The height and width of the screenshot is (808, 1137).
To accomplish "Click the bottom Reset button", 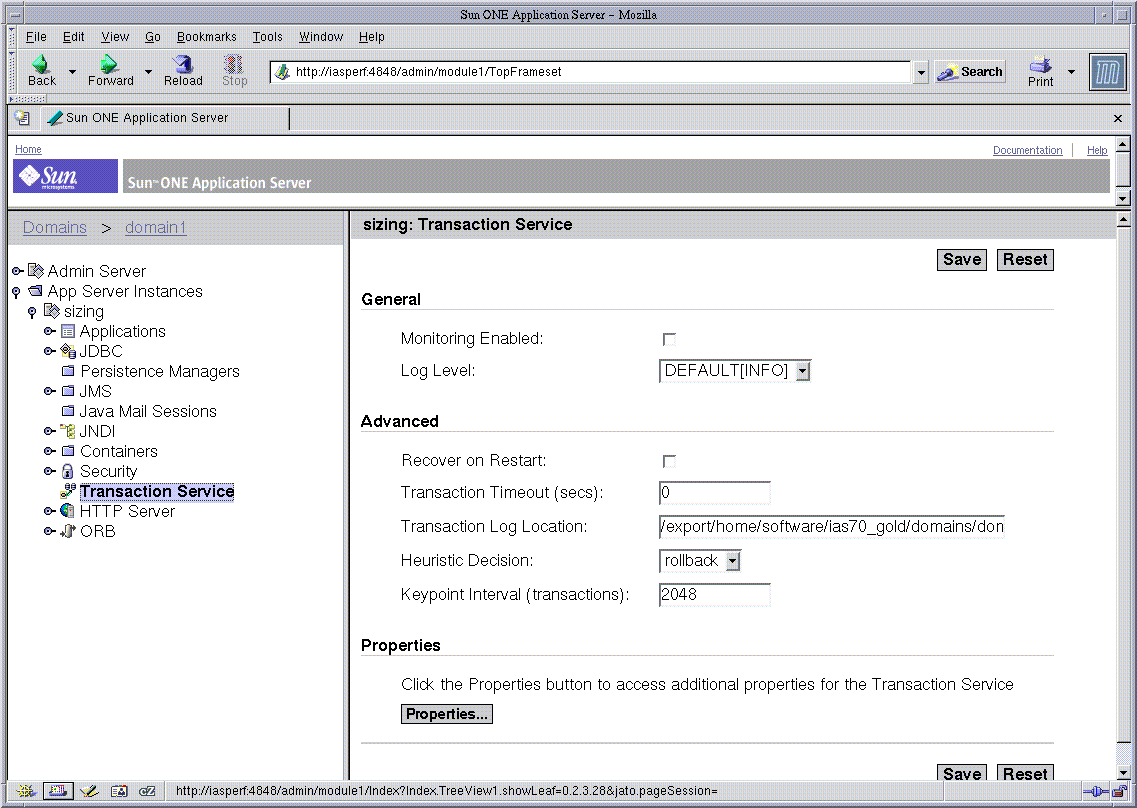I will (1025, 773).
